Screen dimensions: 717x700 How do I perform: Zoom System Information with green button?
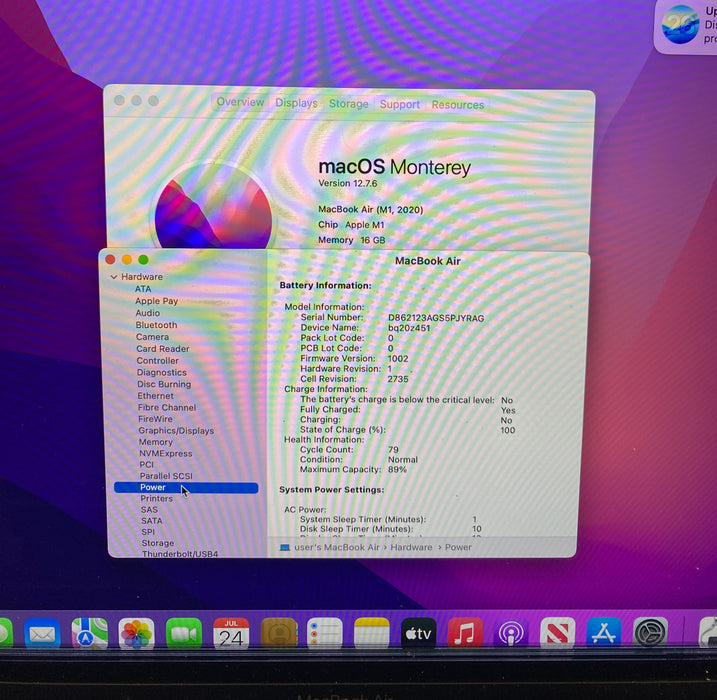143,260
